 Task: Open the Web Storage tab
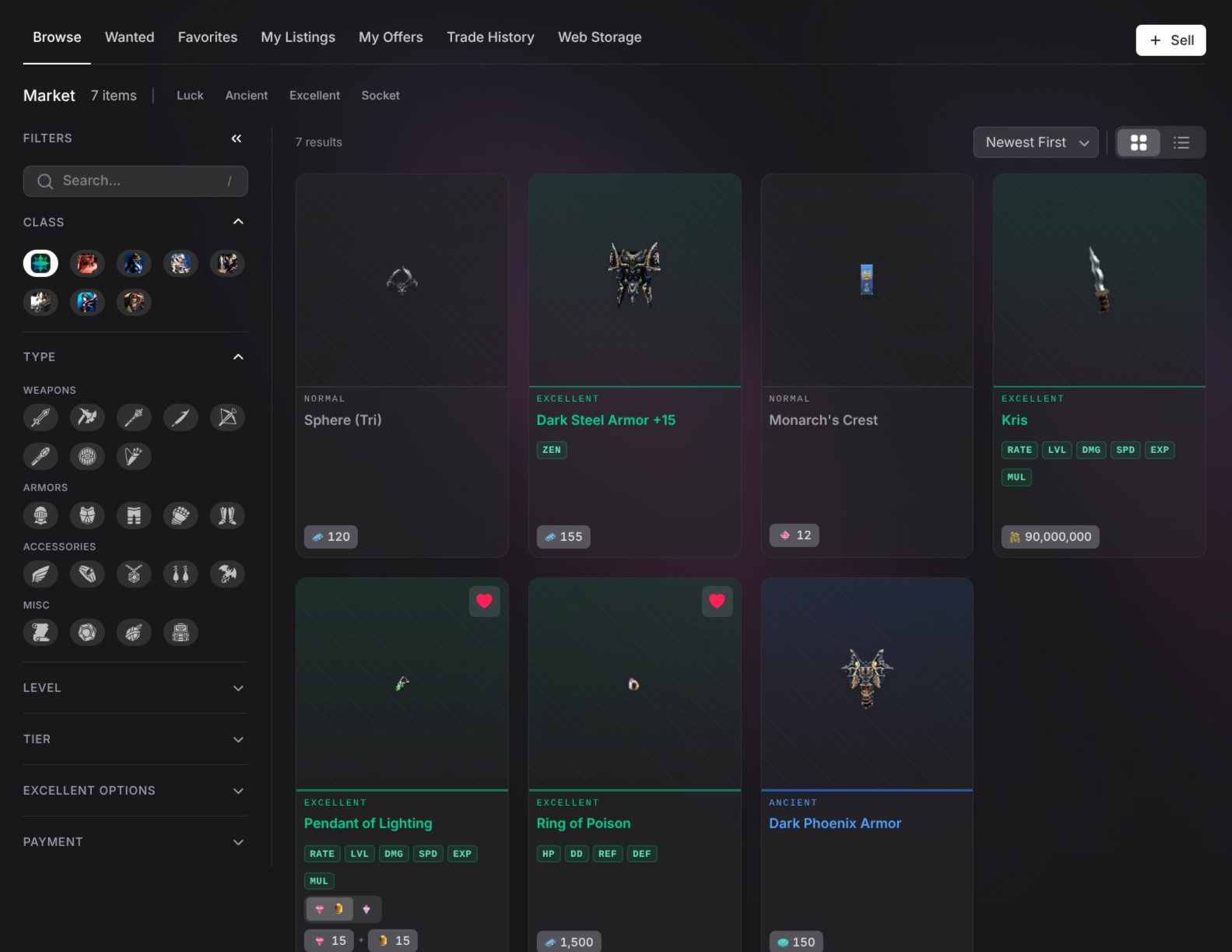tap(600, 37)
